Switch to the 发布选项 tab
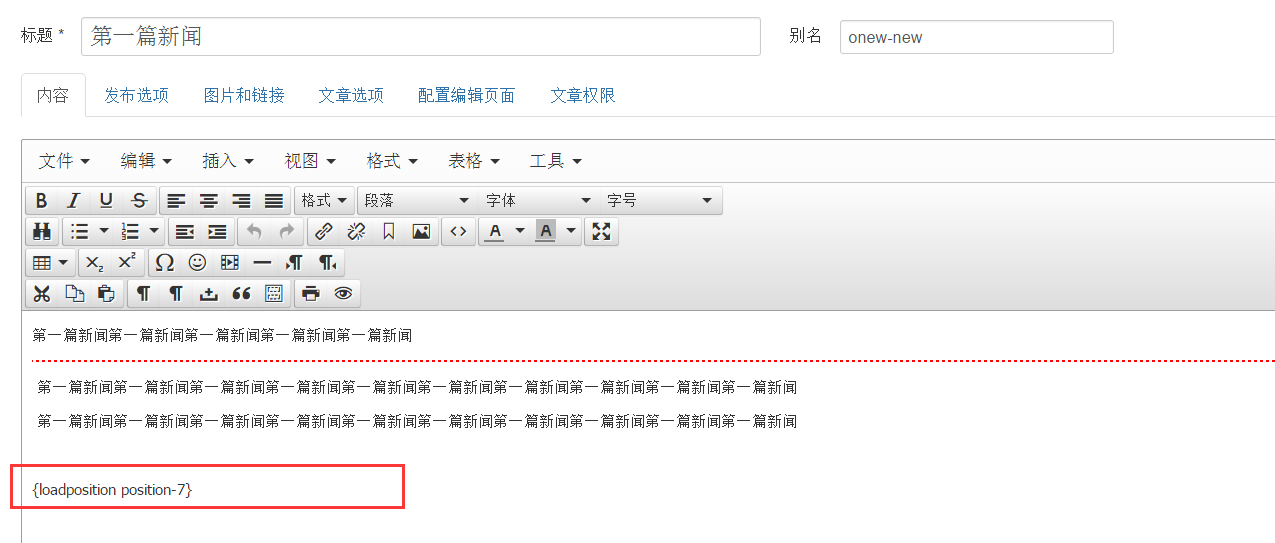Screen dimensions: 1275x543 (136, 95)
